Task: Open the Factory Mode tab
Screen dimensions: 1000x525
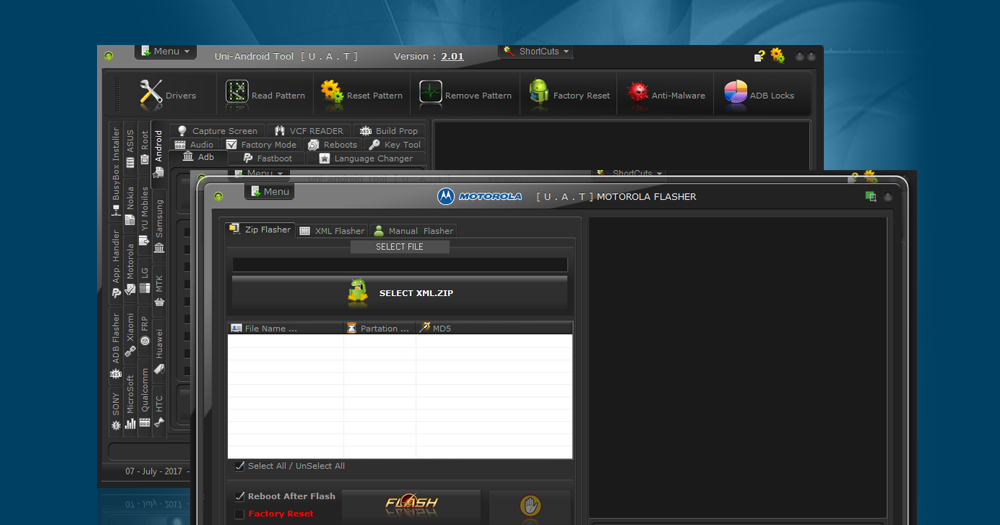Action: (x=261, y=145)
